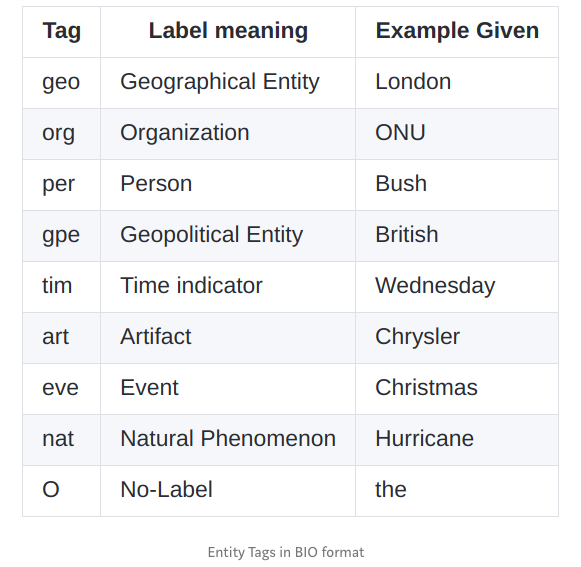Select the gpe tag cell
Screen dimensions: 581x567
pyautogui.click(x=62, y=236)
